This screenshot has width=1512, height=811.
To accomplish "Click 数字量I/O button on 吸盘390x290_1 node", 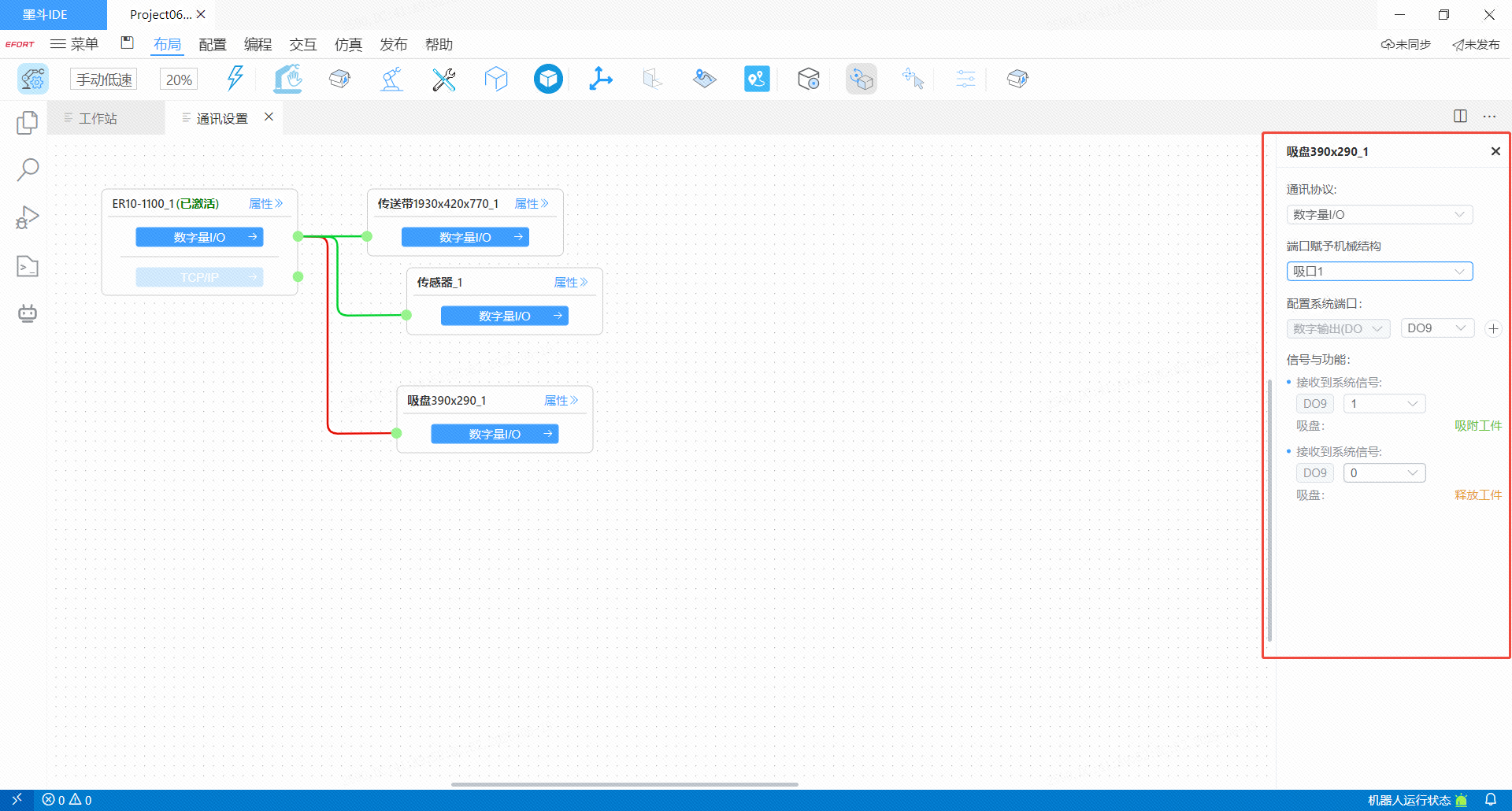I will pyautogui.click(x=495, y=434).
